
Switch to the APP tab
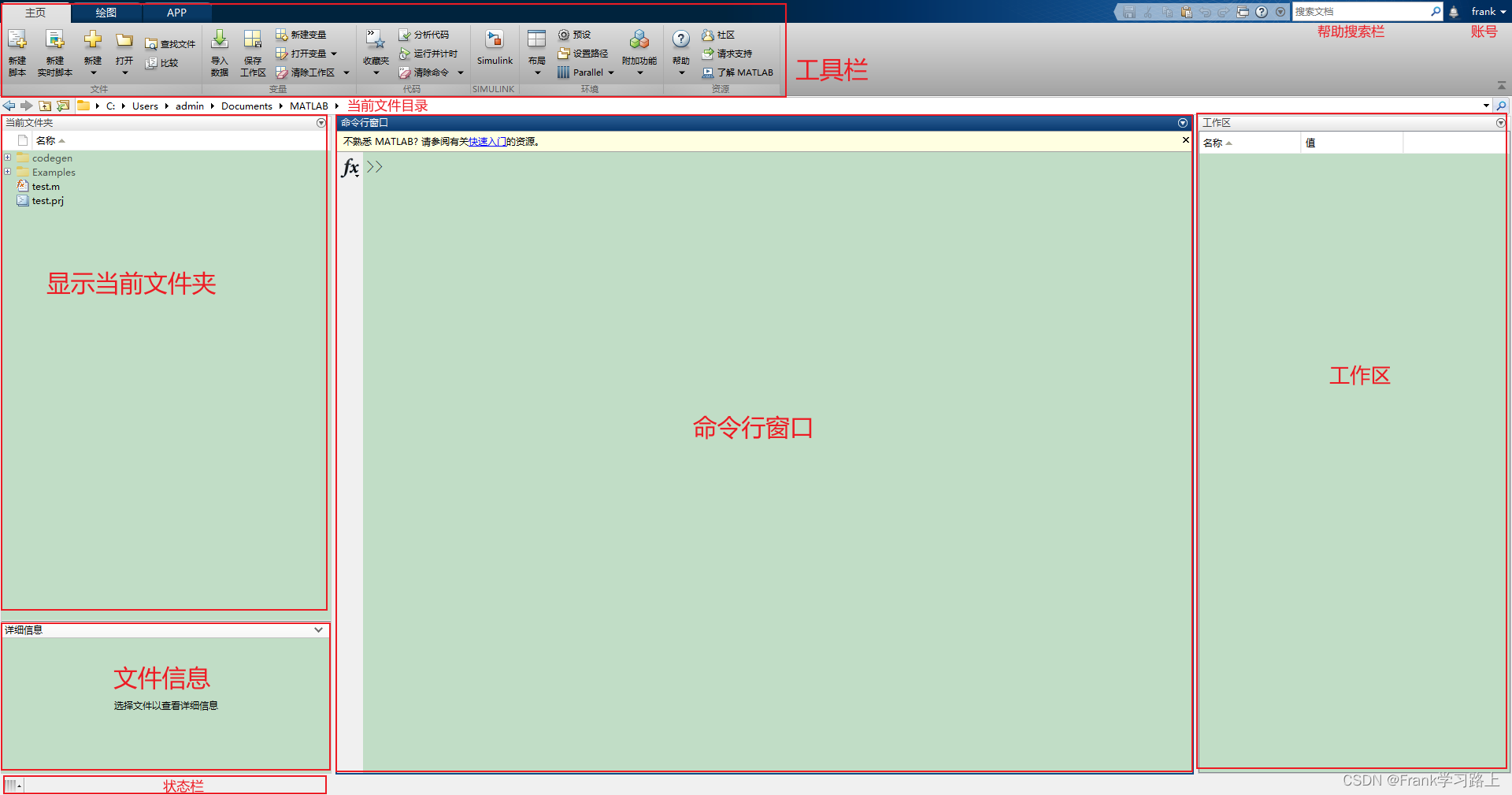[176, 12]
